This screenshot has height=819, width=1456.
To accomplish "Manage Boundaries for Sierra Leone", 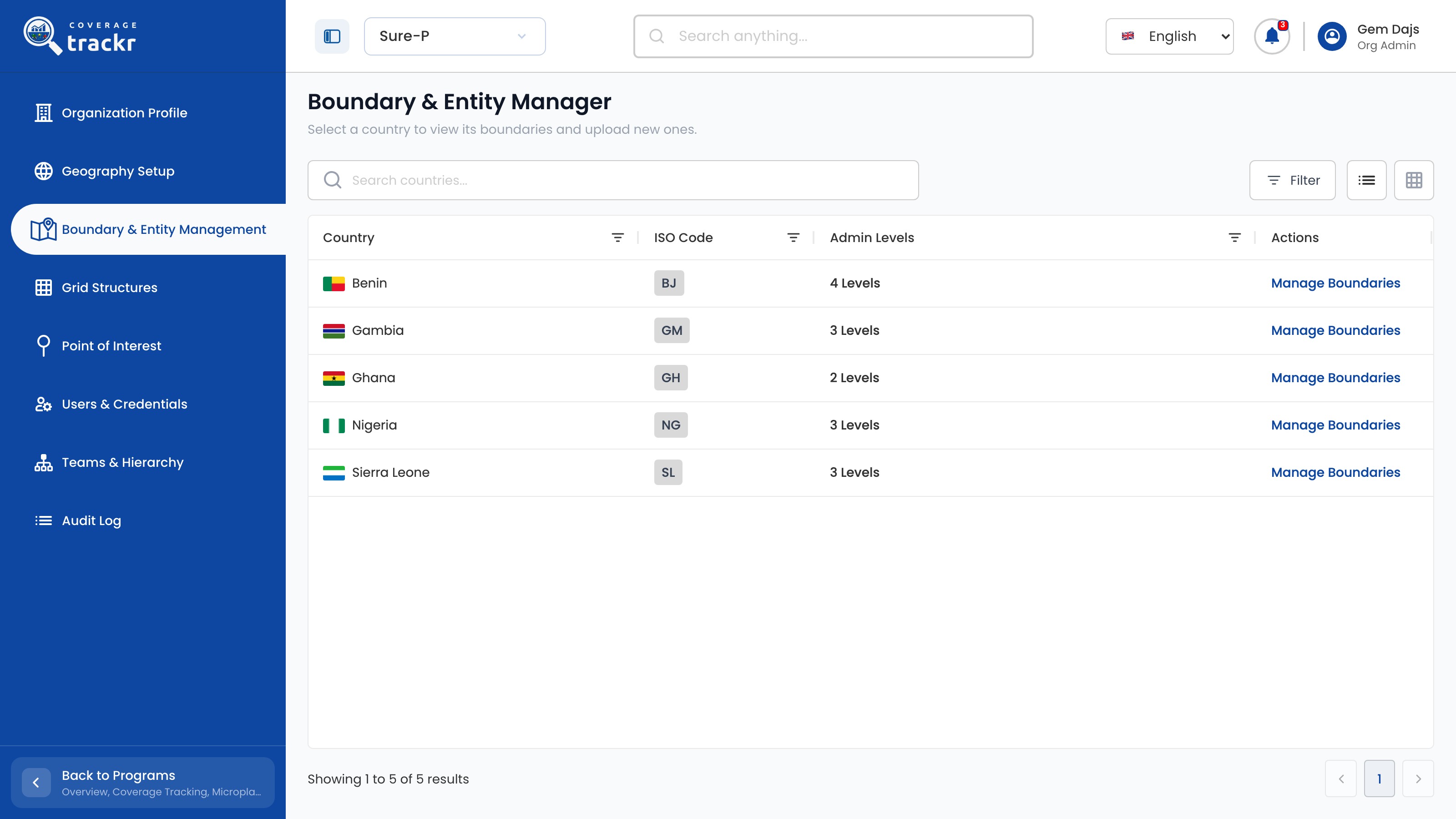I will [x=1335, y=472].
